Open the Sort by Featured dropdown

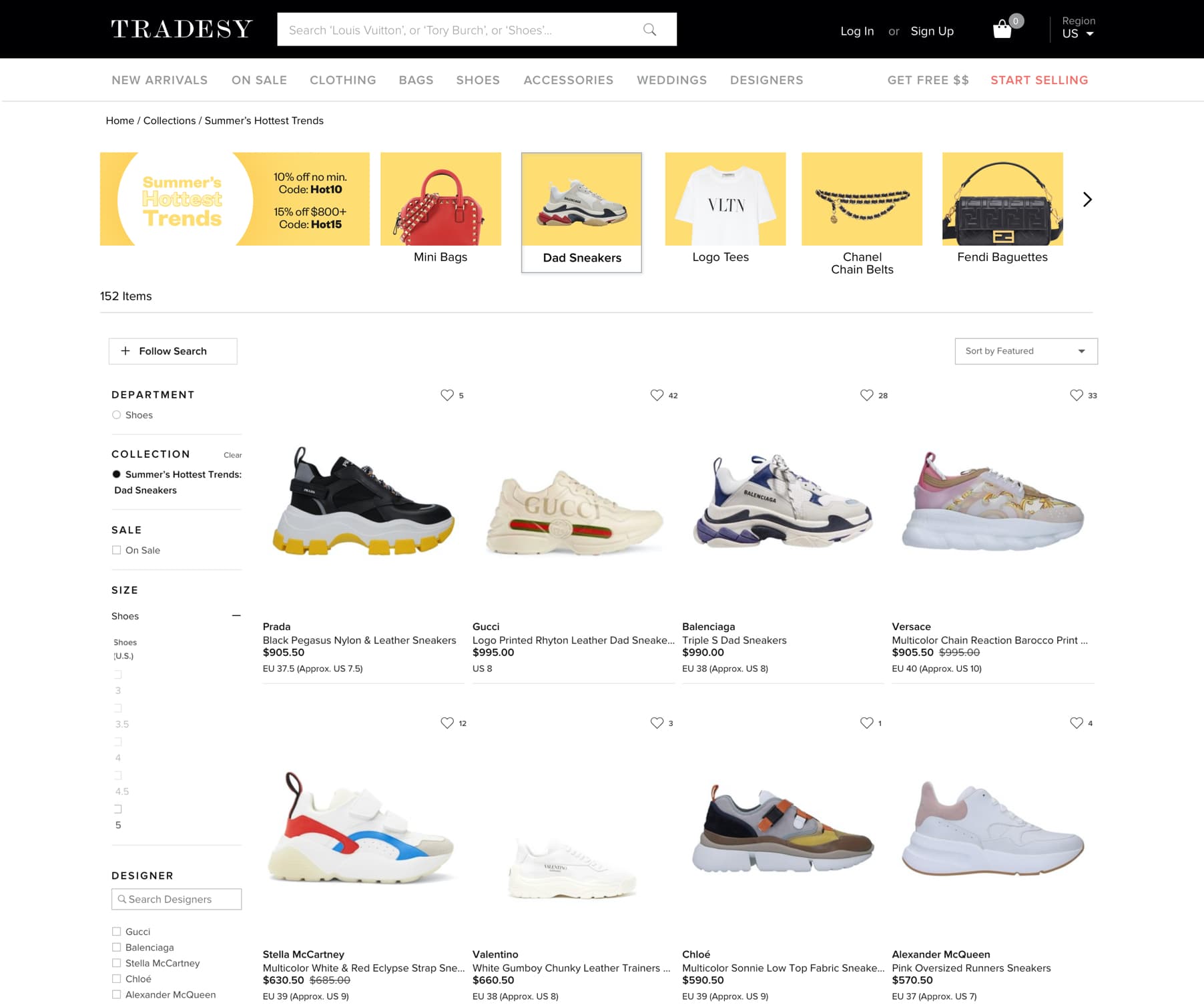(x=1026, y=351)
